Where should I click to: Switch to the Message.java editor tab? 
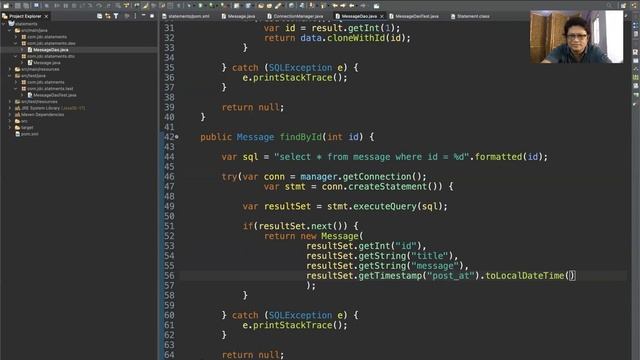[238, 16]
